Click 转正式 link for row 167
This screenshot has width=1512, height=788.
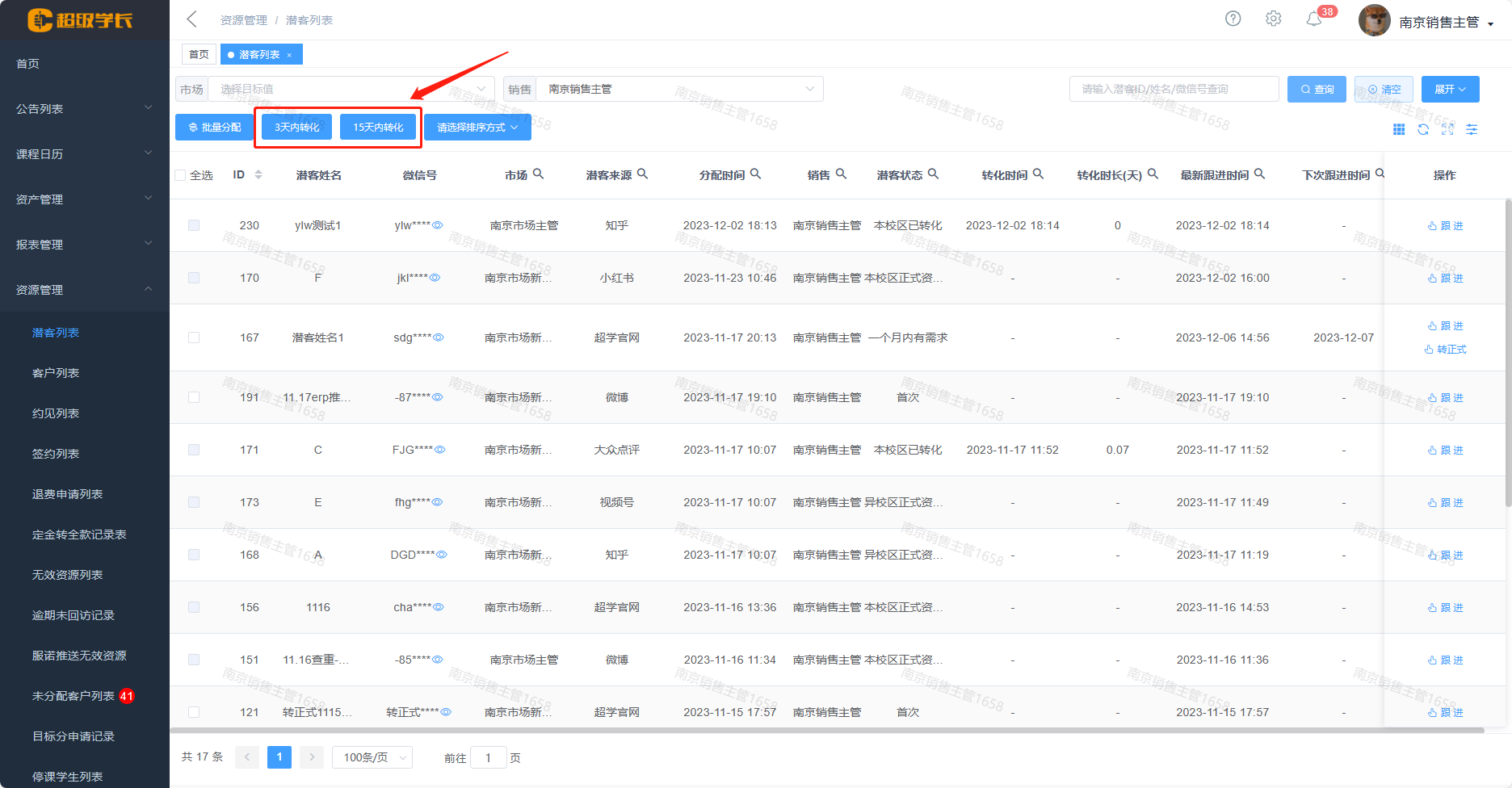click(1446, 350)
